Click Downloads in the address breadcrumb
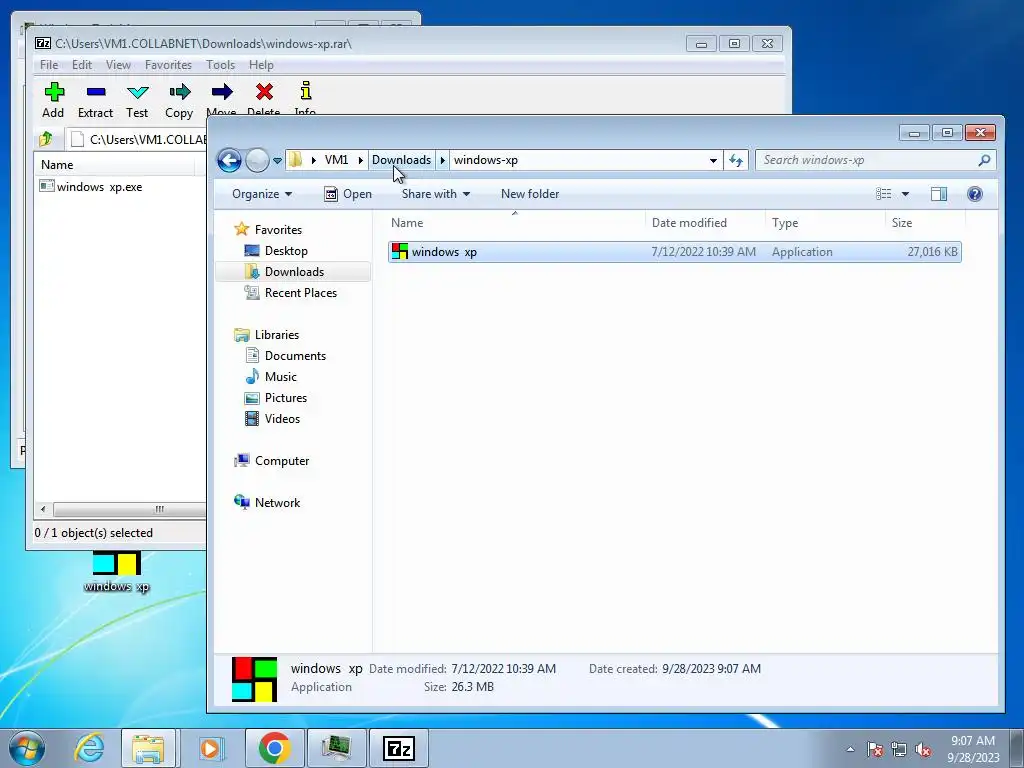The height and width of the screenshot is (768, 1024). click(401, 160)
